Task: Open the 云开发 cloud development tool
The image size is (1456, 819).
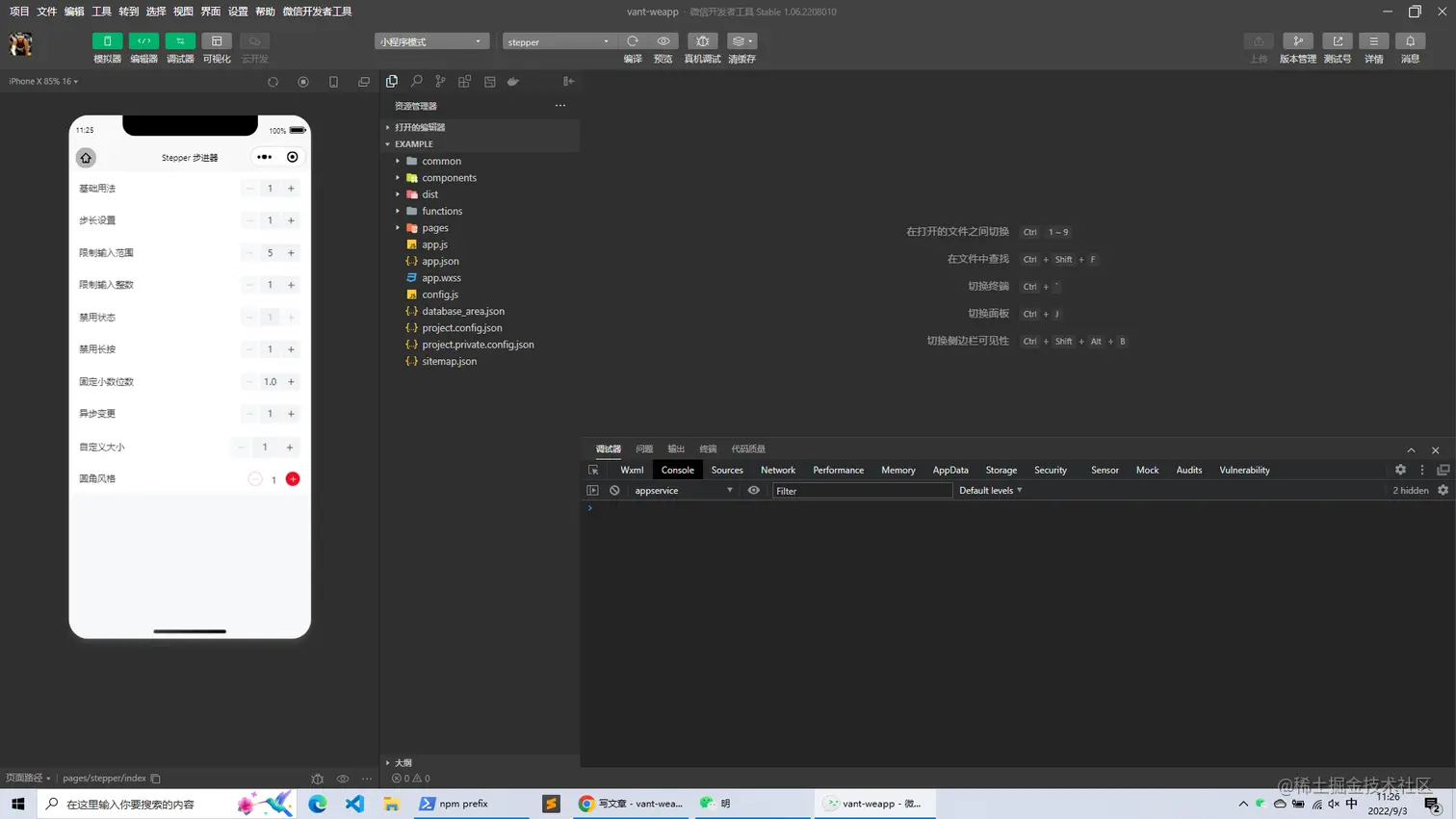Action: [254, 41]
